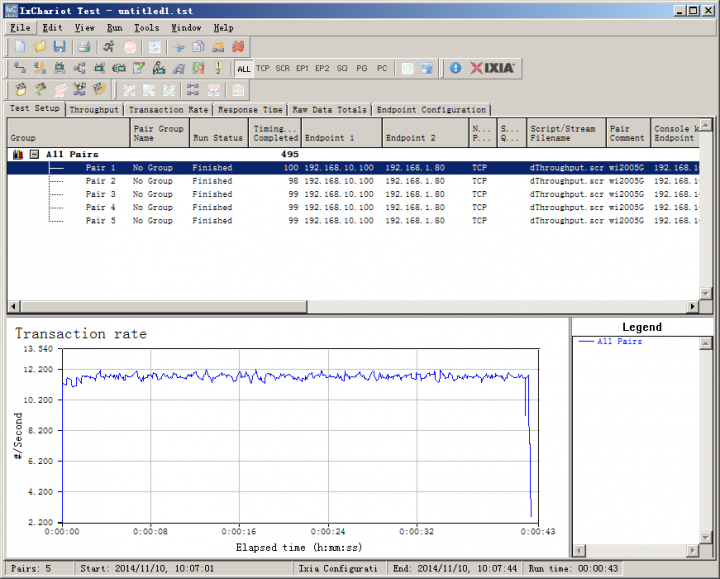Click the blue info circle icon

tap(455, 68)
